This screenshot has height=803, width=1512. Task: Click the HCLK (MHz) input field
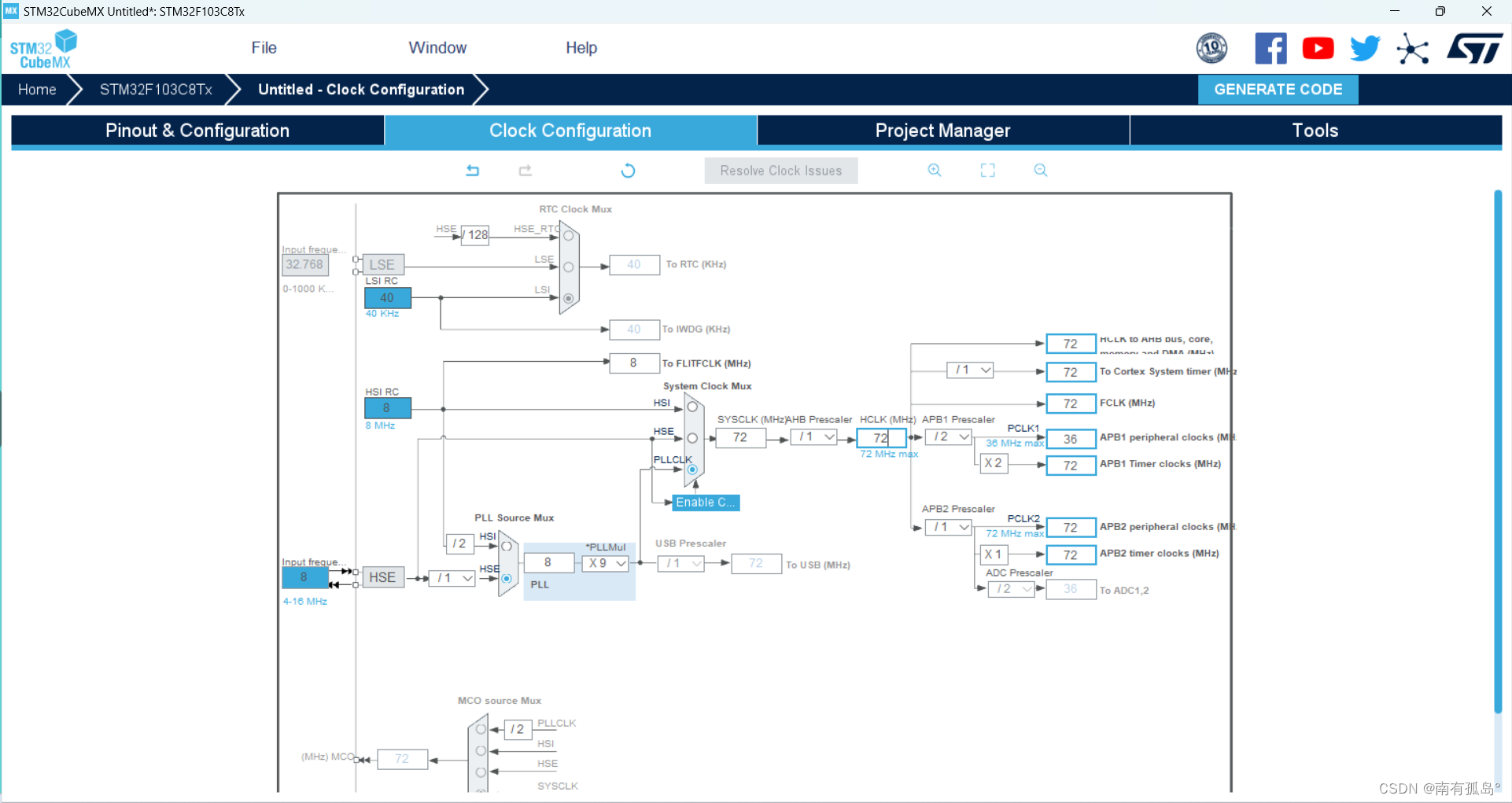click(x=881, y=438)
